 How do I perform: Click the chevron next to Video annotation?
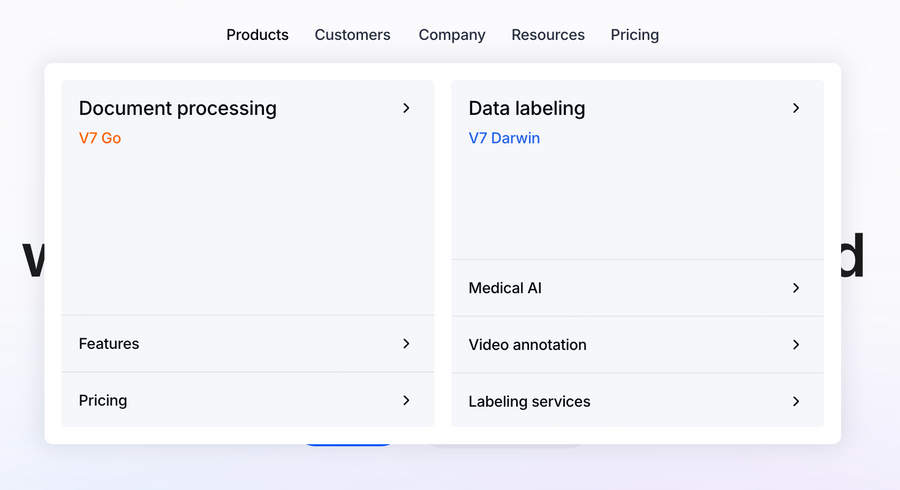coord(796,345)
